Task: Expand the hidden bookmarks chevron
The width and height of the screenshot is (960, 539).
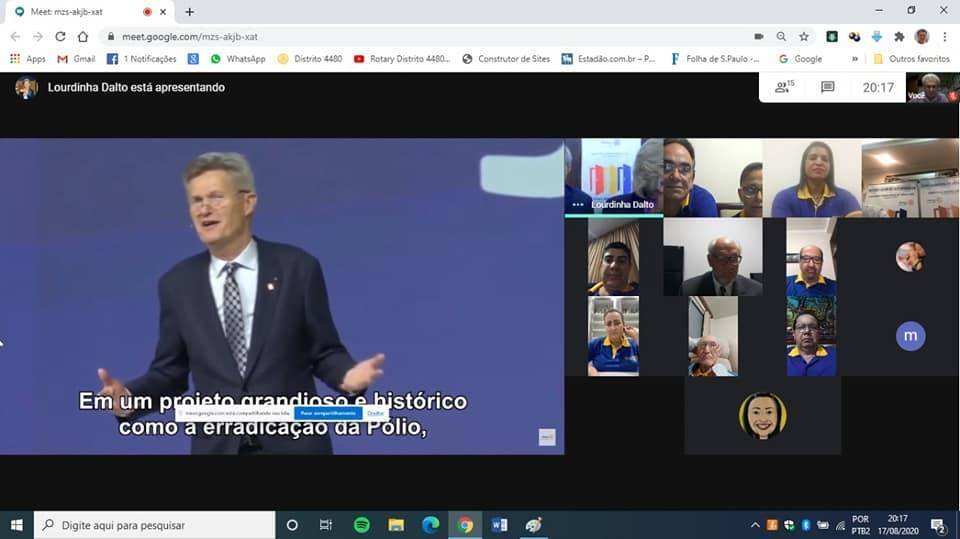Action: tap(854, 59)
